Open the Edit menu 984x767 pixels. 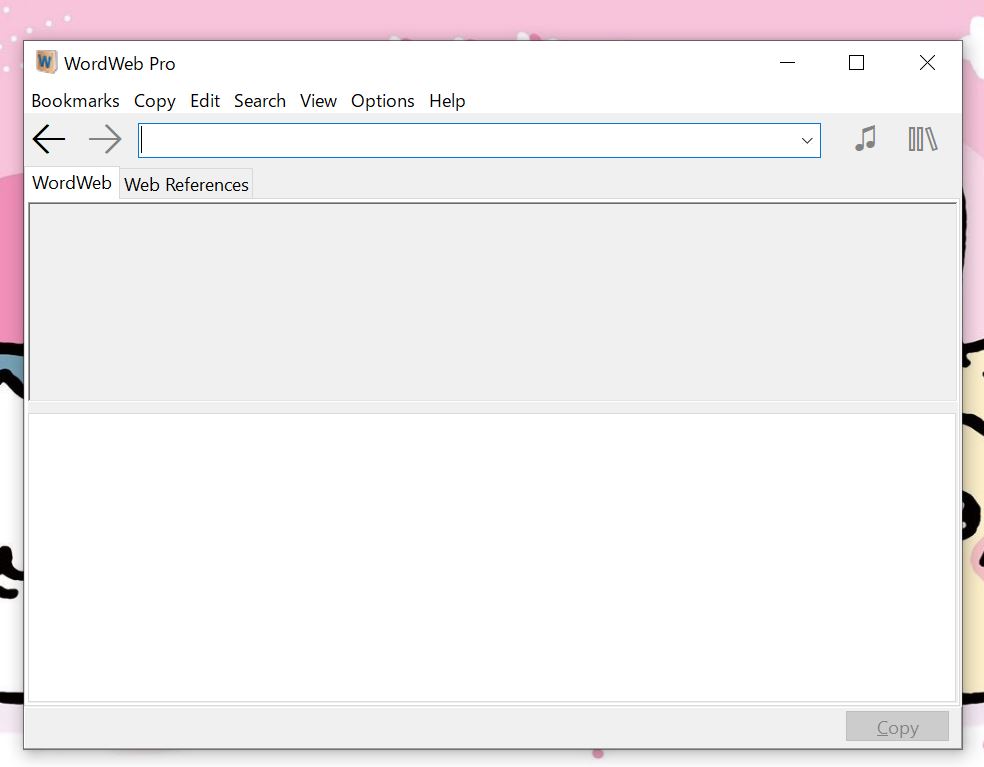pos(205,101)
